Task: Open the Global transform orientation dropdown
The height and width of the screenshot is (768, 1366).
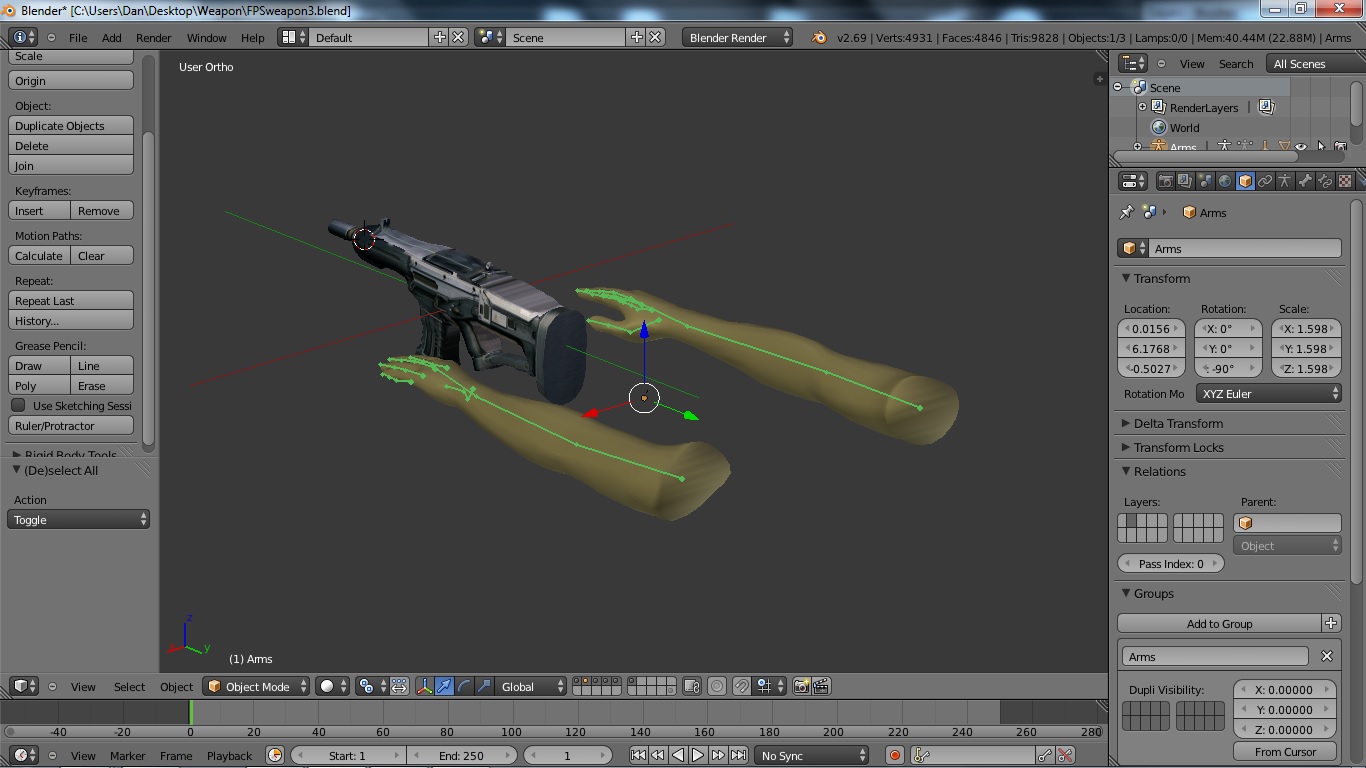Action: pos(532,686)
